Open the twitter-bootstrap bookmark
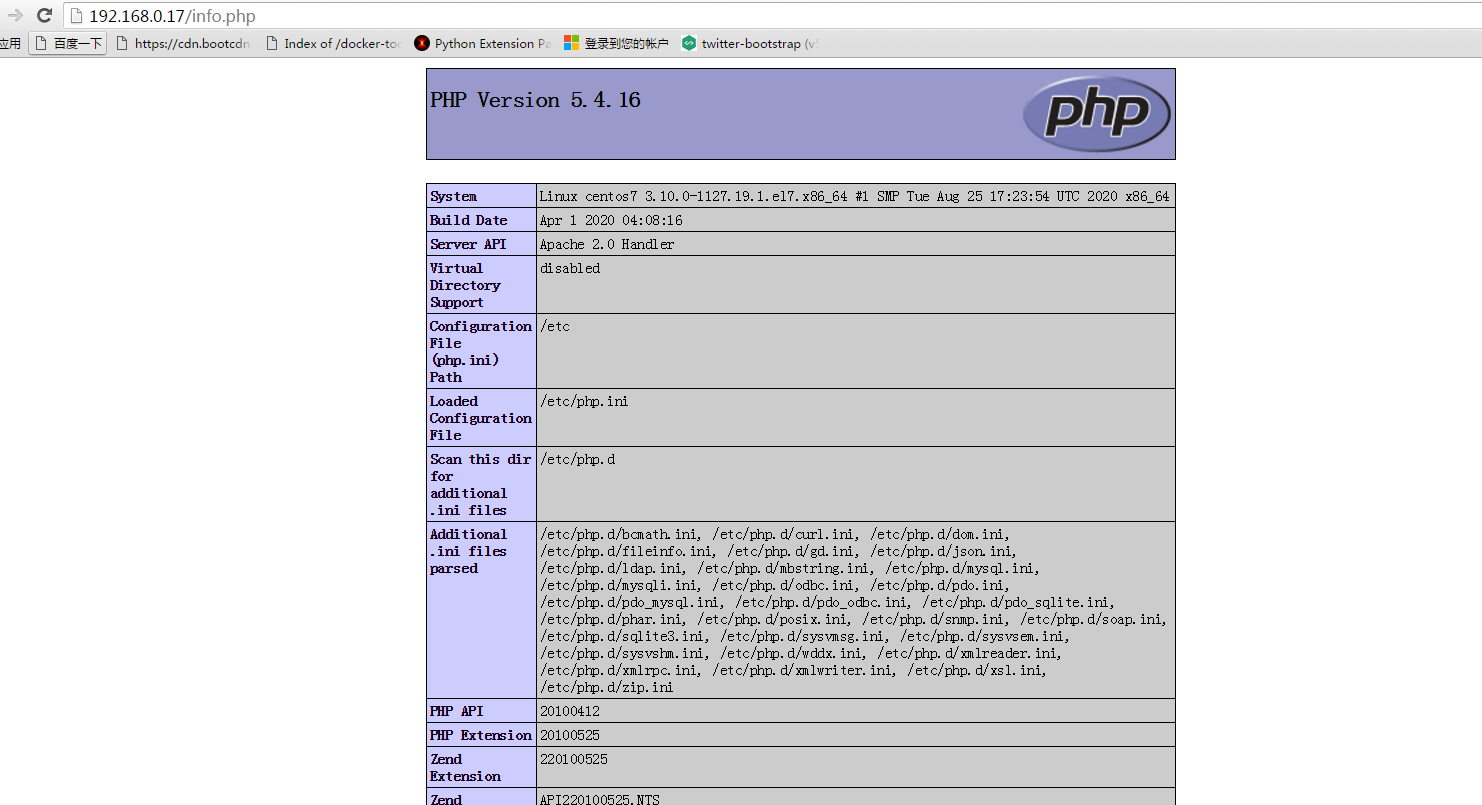Image resolution: width=1482 pixels, height=805 pixels. pos(750,43)
